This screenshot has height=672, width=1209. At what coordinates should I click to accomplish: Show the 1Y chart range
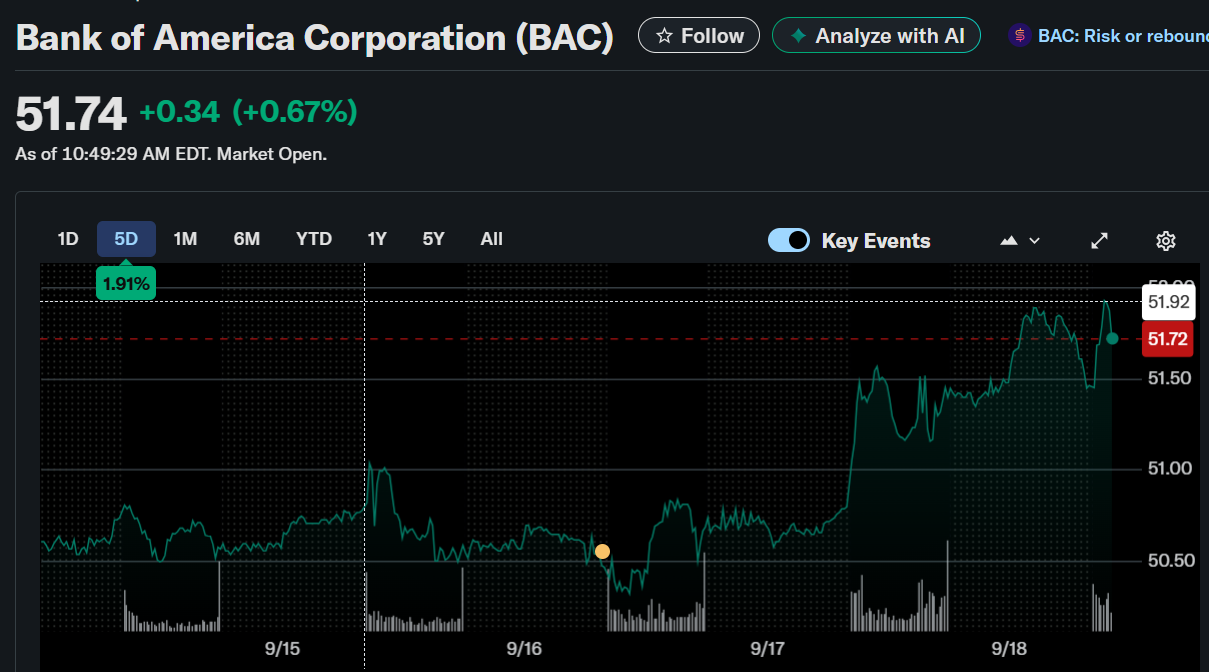tap(377, 239)
